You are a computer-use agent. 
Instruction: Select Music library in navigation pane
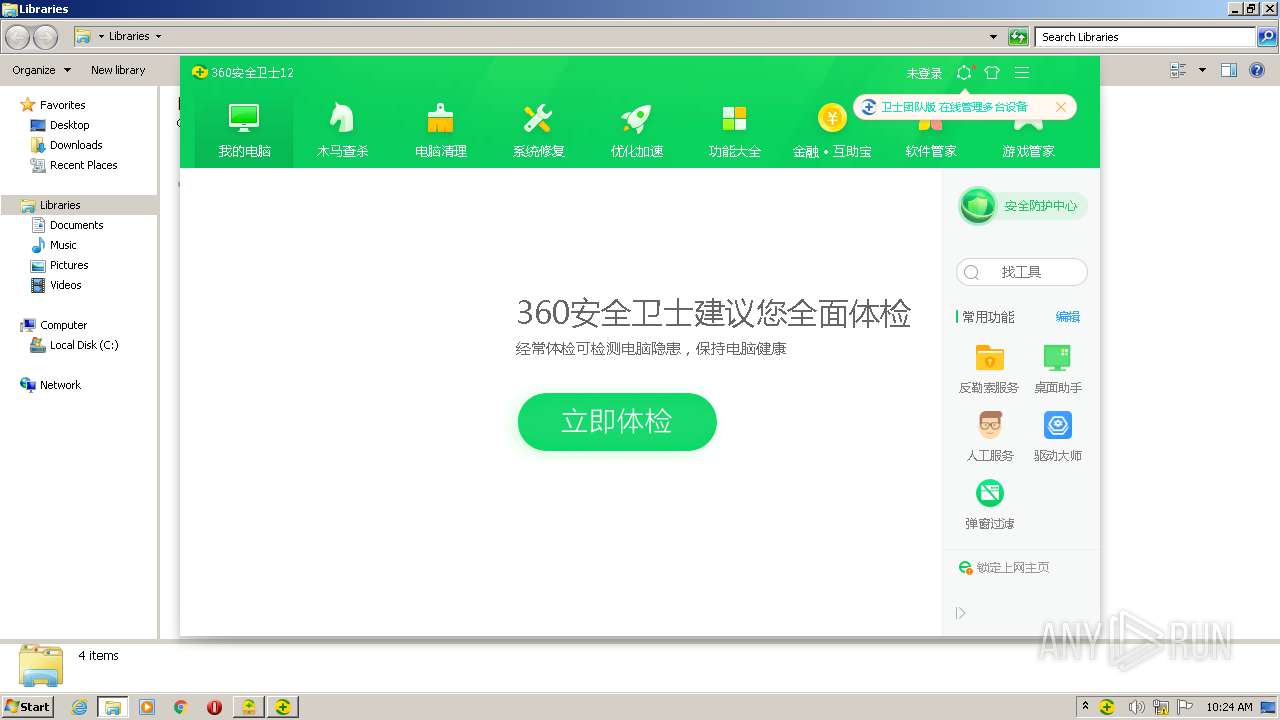63,245
